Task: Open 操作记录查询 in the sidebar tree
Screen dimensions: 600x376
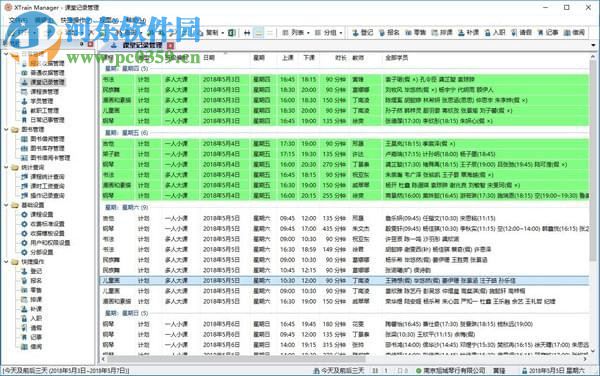Action: (x=47, y=195)
